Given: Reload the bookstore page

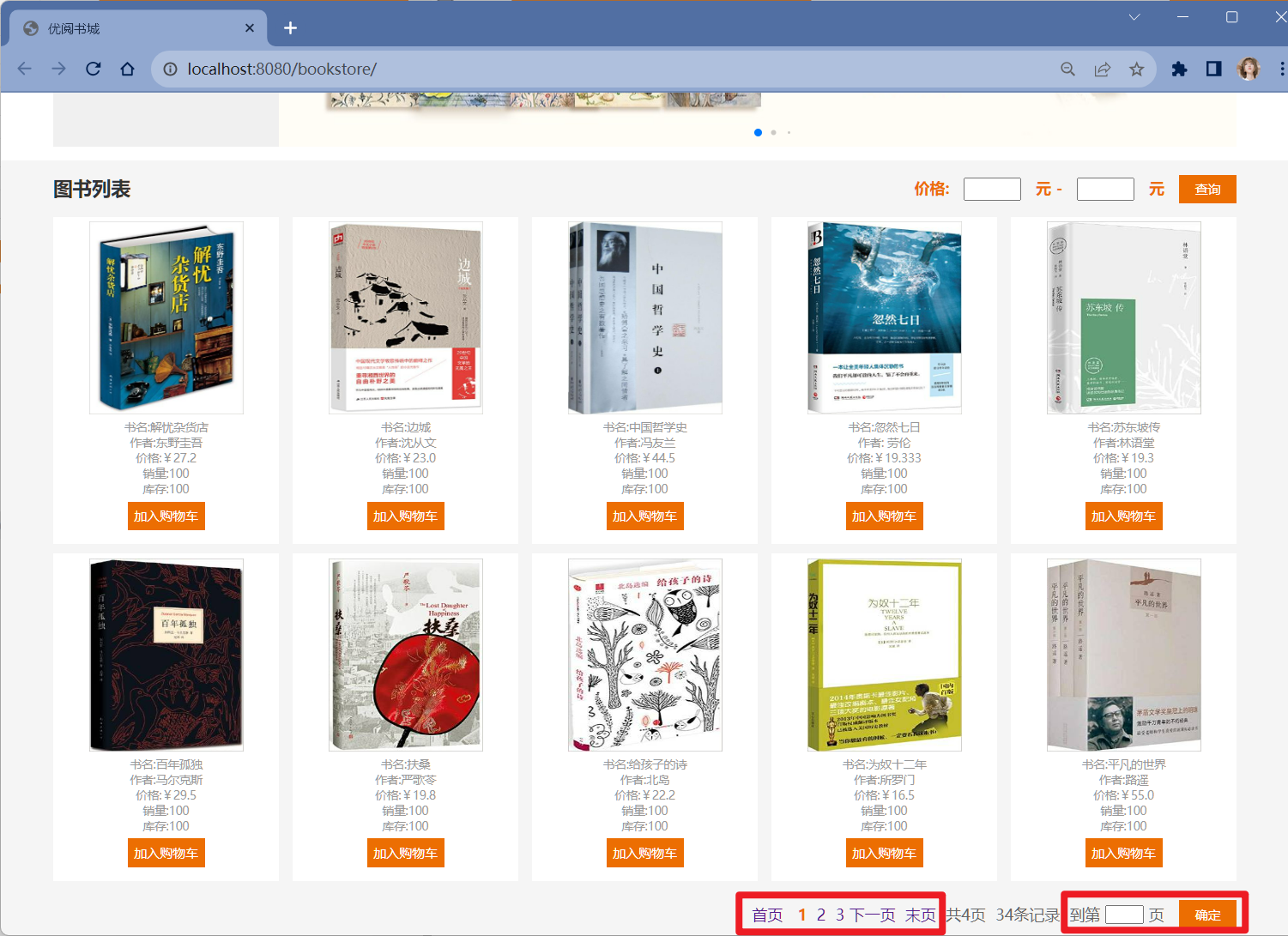Looking at the screenshot, I should click(93, 69).
